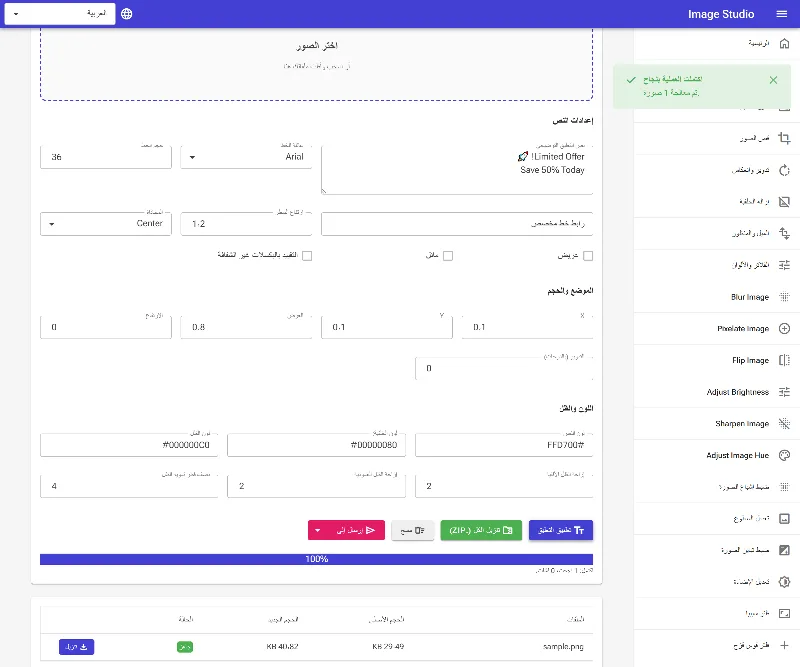Open the exposure adjustment sun icon
The width and height of the screenshot is (800, 667).
click(784, 582)
